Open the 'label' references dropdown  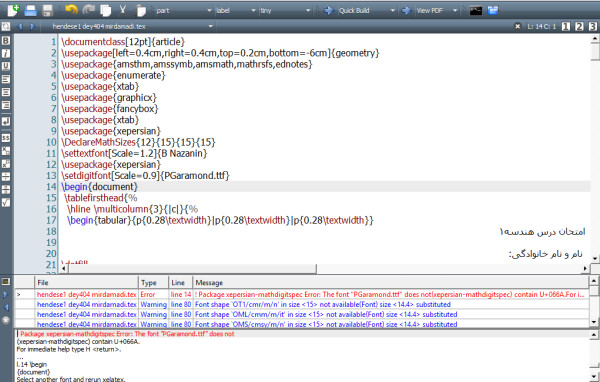(236, 11)
